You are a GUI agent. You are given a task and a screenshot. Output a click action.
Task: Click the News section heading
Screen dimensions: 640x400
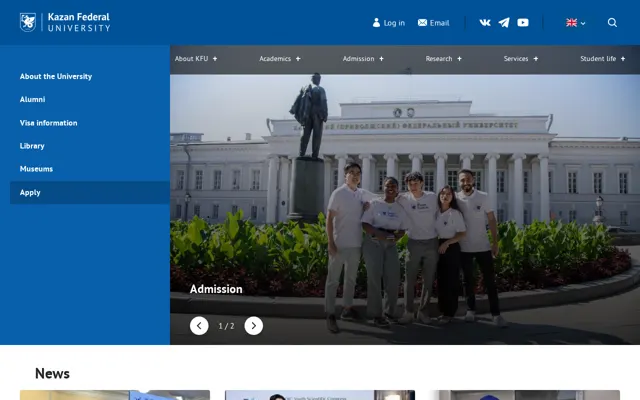point(52,373)
